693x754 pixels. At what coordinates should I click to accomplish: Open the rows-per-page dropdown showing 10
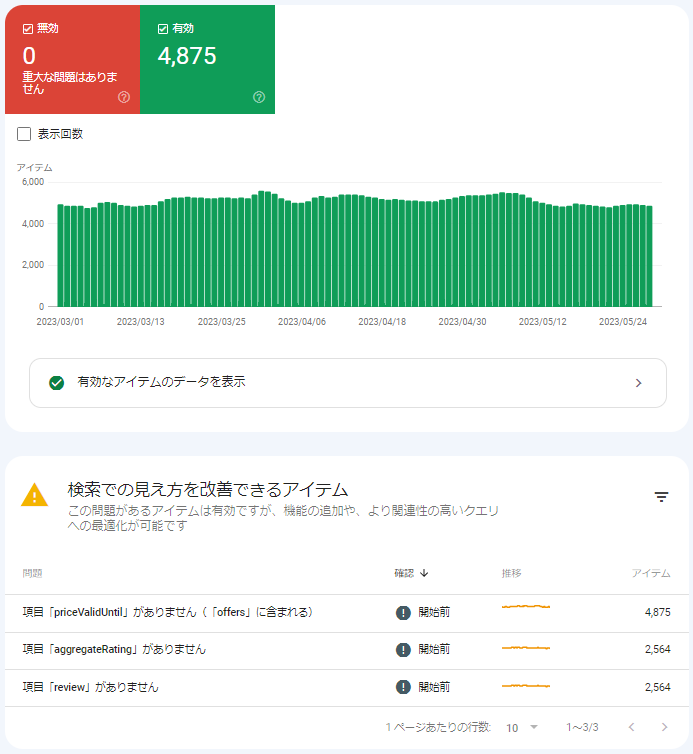click(x=522, y=727)
